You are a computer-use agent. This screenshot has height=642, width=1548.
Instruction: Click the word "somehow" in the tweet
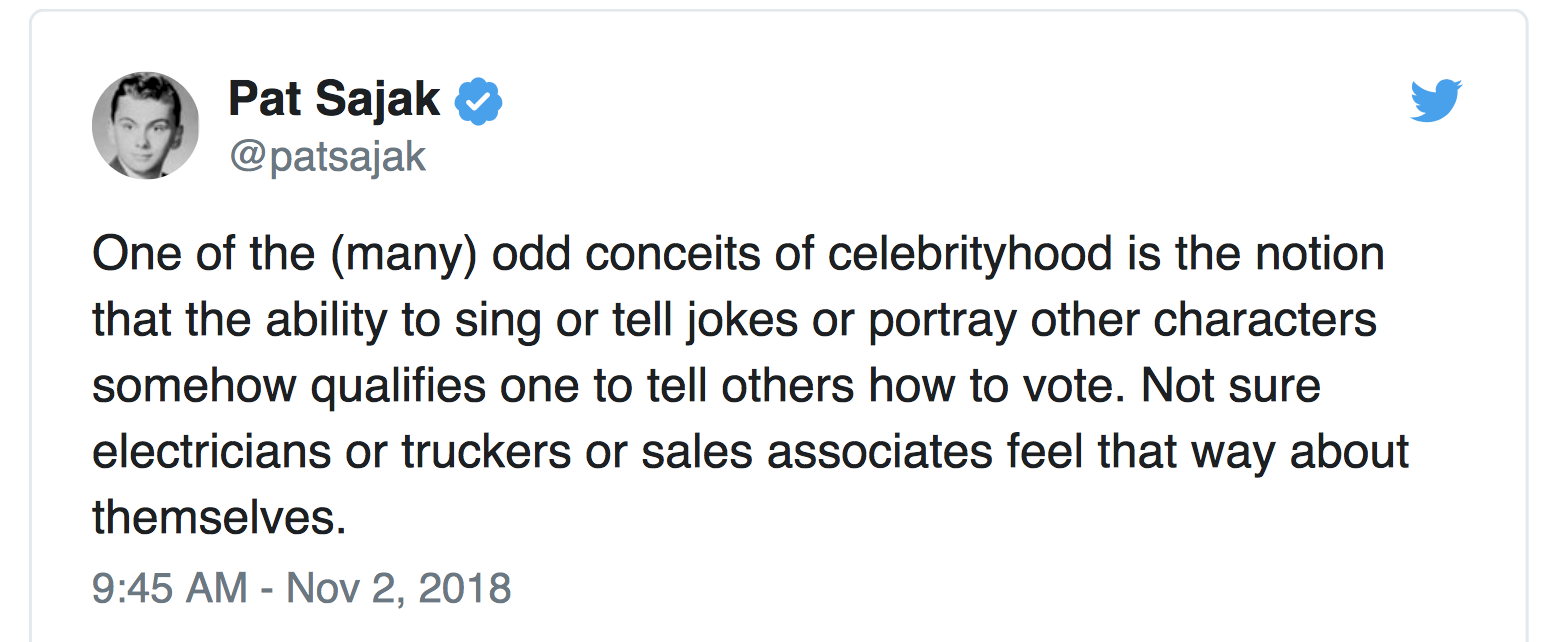point(195,386)
